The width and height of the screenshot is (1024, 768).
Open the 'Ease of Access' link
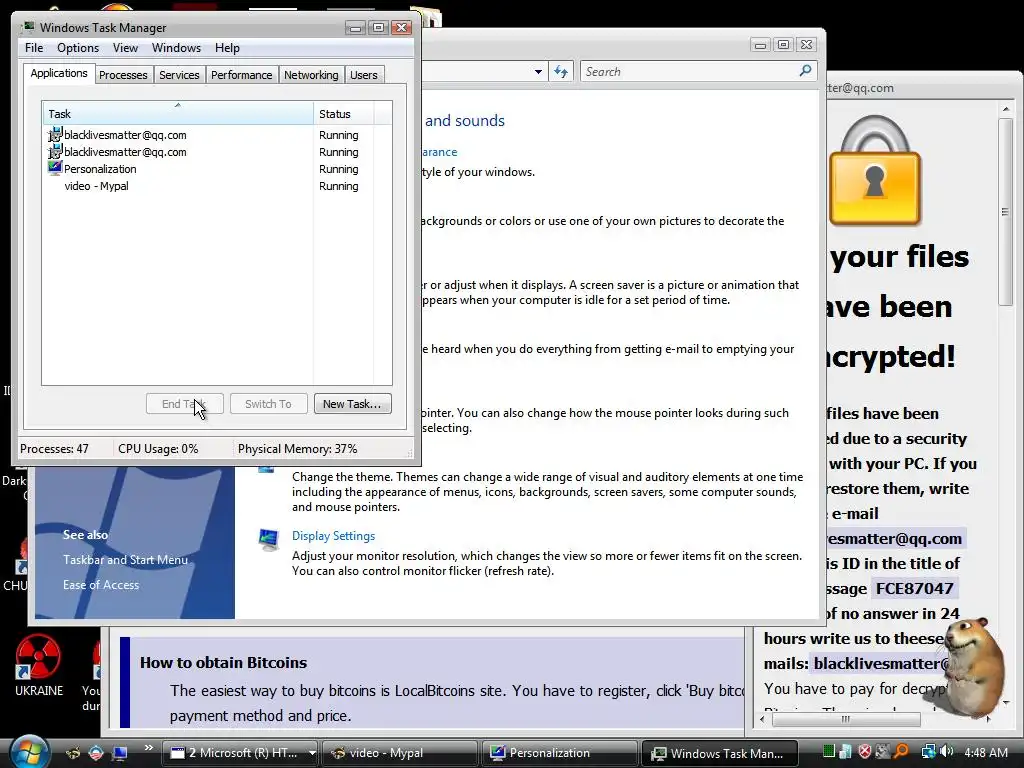(101, 585)
